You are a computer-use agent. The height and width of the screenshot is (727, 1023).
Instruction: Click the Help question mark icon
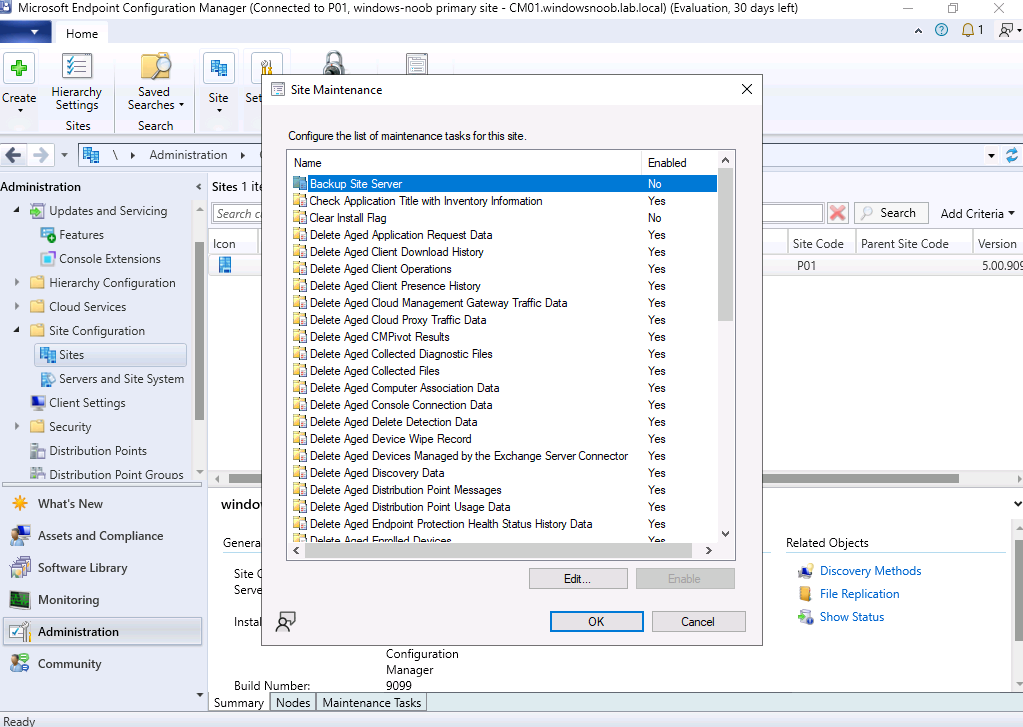click(x=941, y=29)
